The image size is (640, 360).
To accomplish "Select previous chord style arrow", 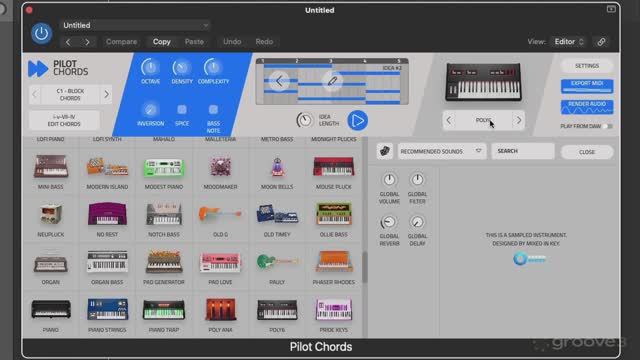I will pos(35,95).
